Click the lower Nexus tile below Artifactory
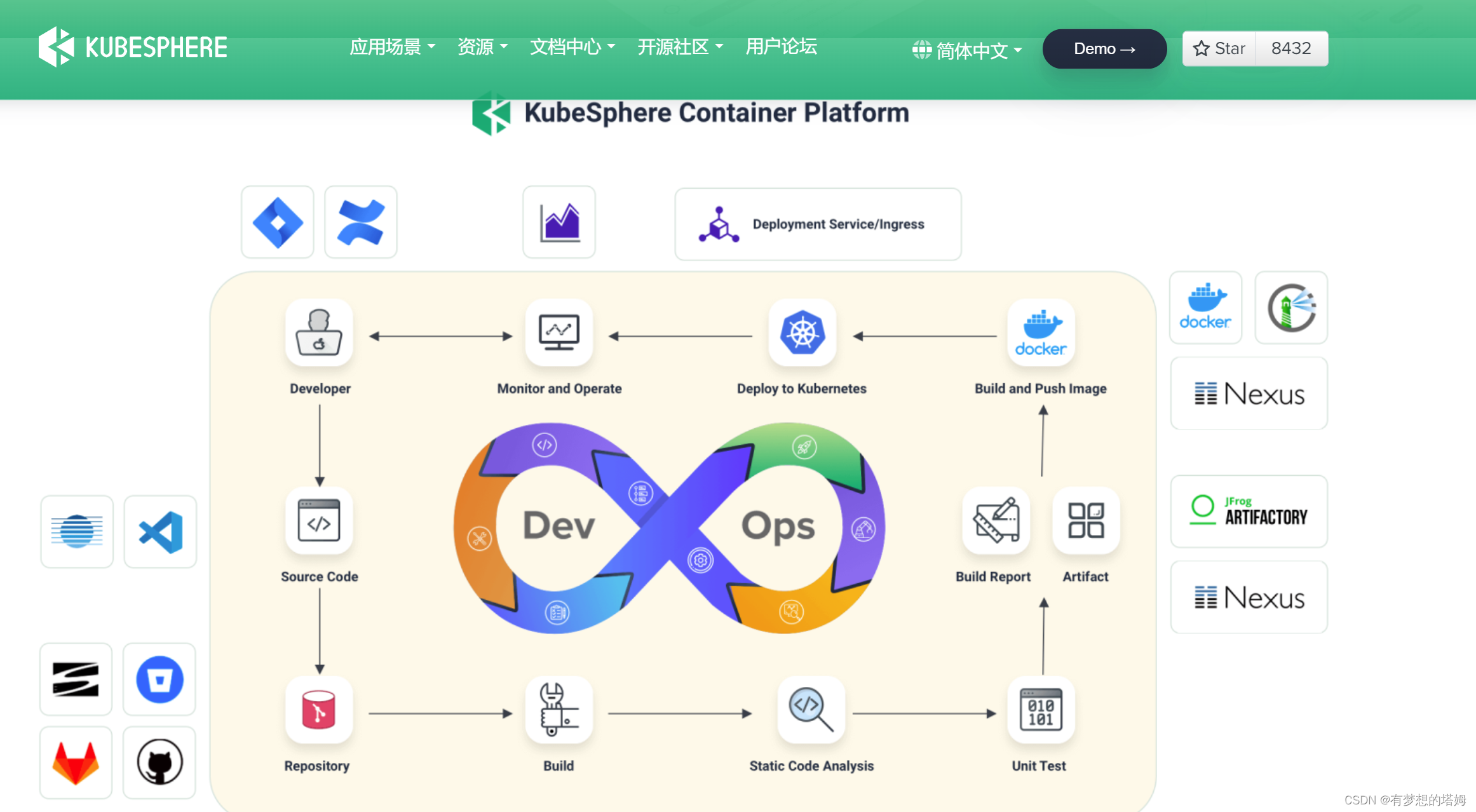Image resolution: width=1476 pixels, height=812 pixels. coord(1249,597)
